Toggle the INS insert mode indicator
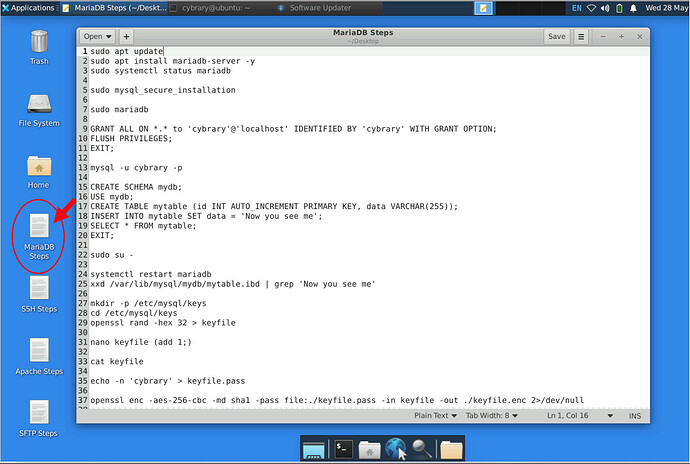 [635, 416]
